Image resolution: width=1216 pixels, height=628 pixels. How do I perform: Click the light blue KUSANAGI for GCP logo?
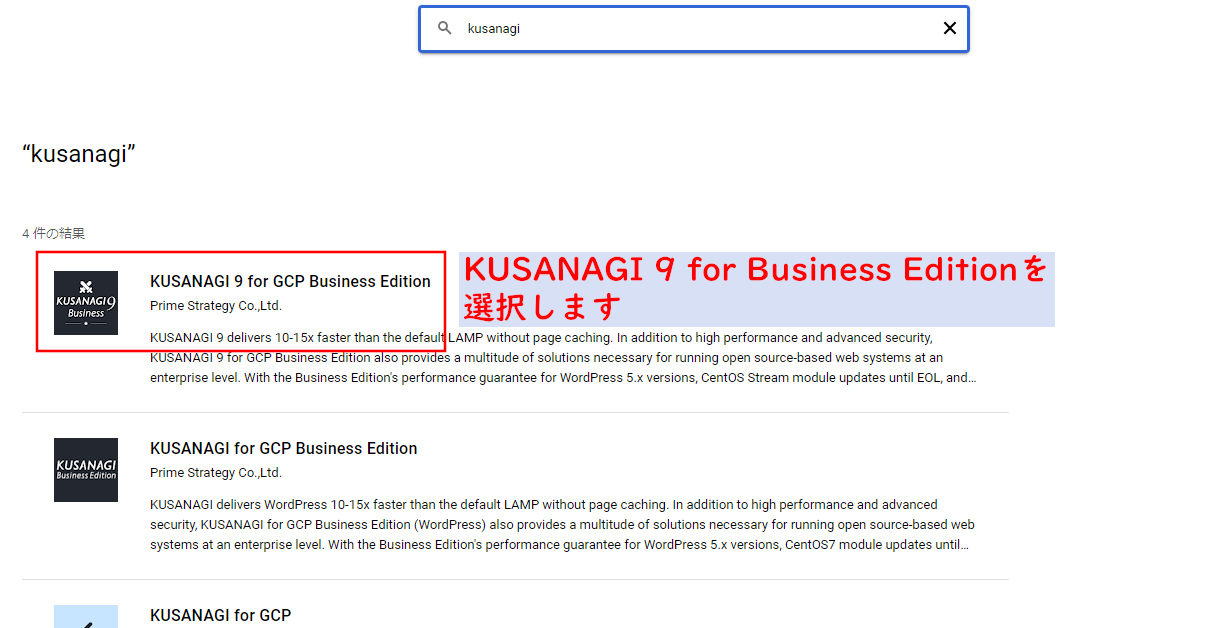(x=86, y=617)
